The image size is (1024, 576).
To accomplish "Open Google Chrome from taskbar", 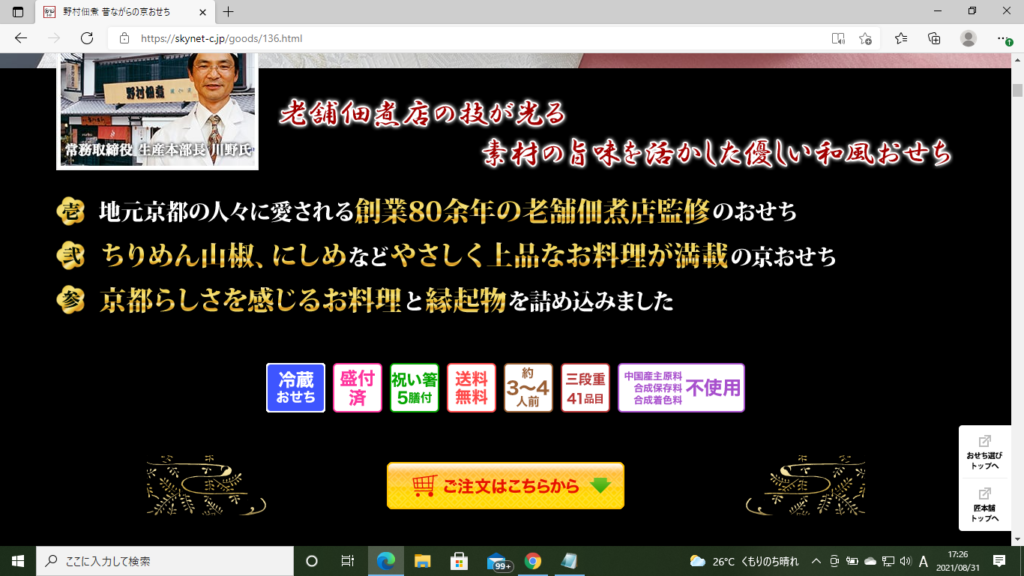I will [x=533, y=561].
